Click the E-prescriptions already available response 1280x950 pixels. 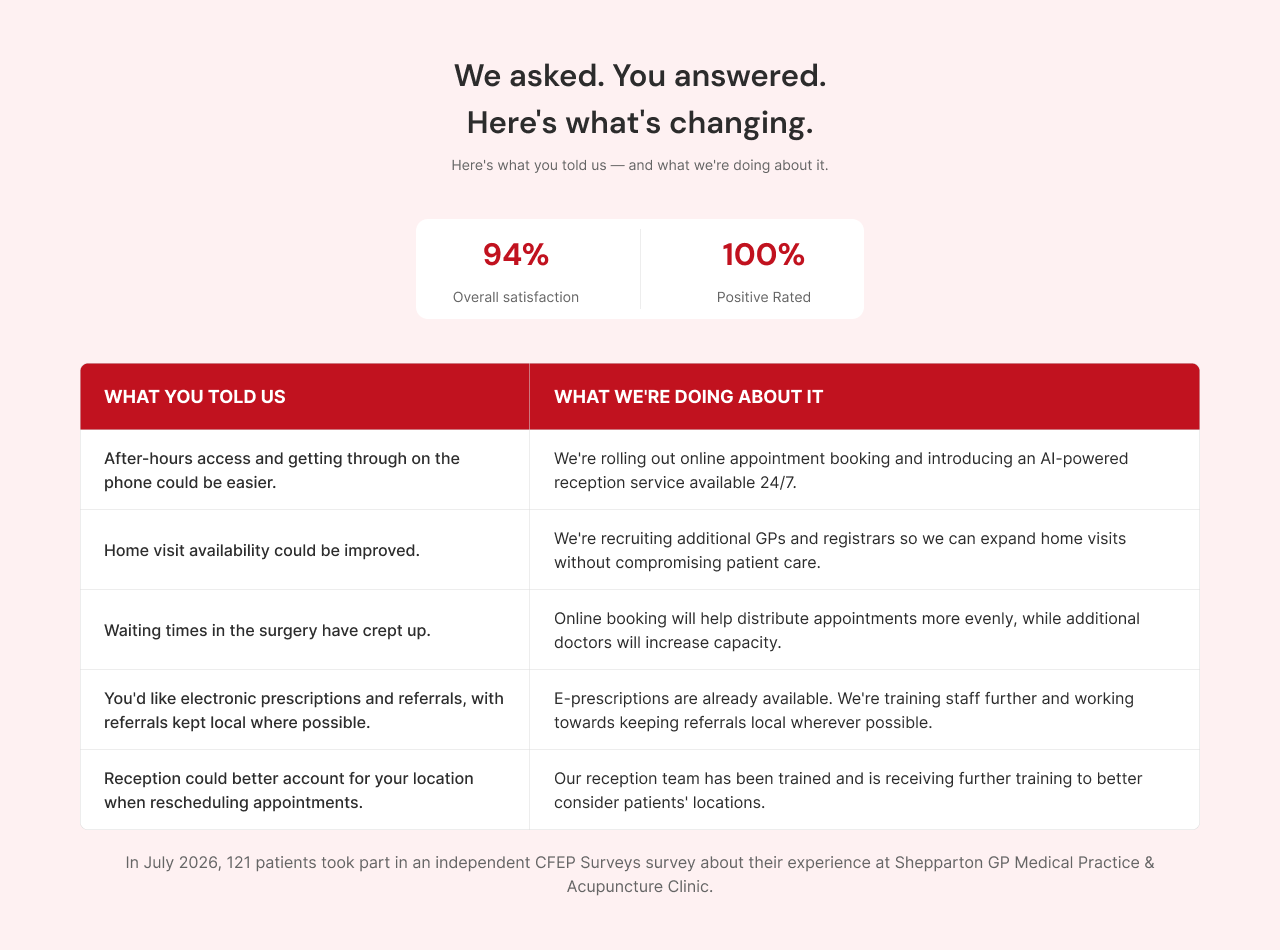pos(865,710)
